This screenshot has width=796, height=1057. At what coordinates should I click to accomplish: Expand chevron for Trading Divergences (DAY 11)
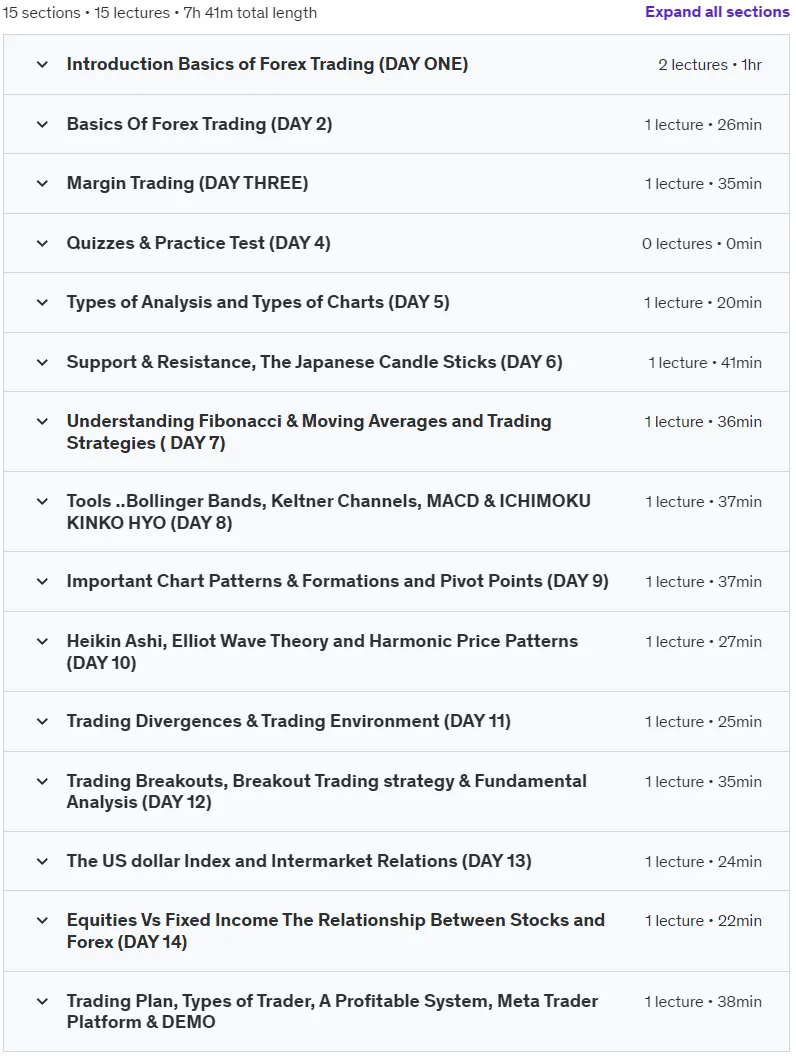point(42,721)
